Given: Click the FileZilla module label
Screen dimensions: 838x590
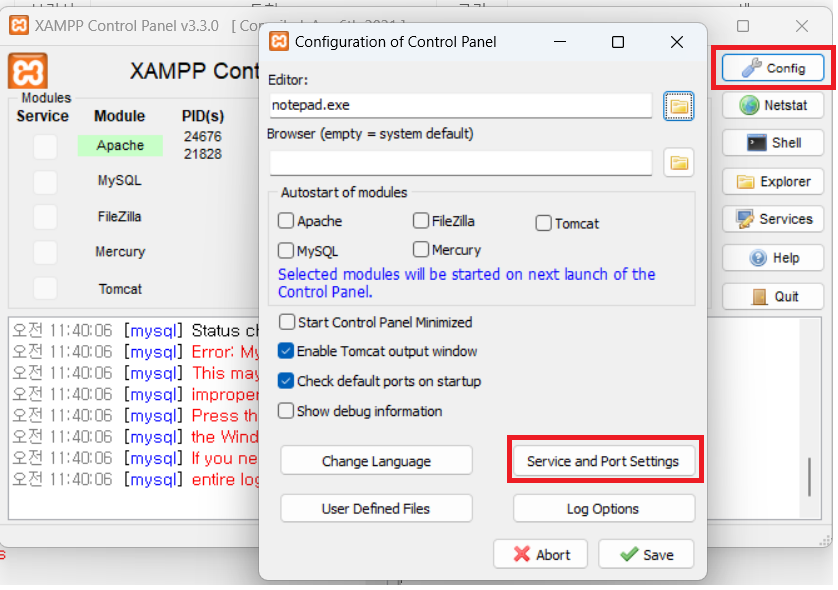Looking at the screenshot, I should 120,216.
